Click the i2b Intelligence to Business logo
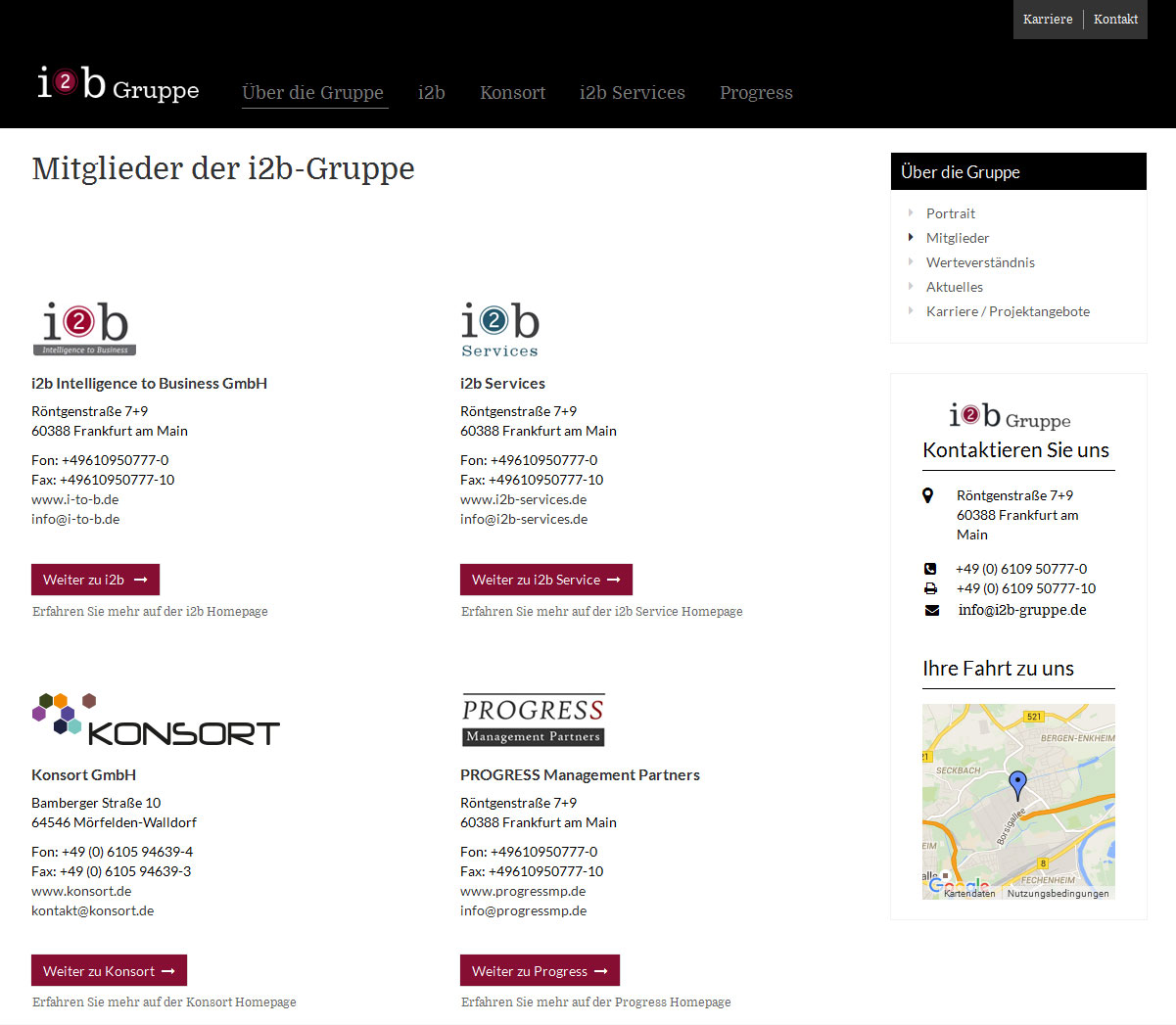The image size is (1176, 1025). click(85, 329)
